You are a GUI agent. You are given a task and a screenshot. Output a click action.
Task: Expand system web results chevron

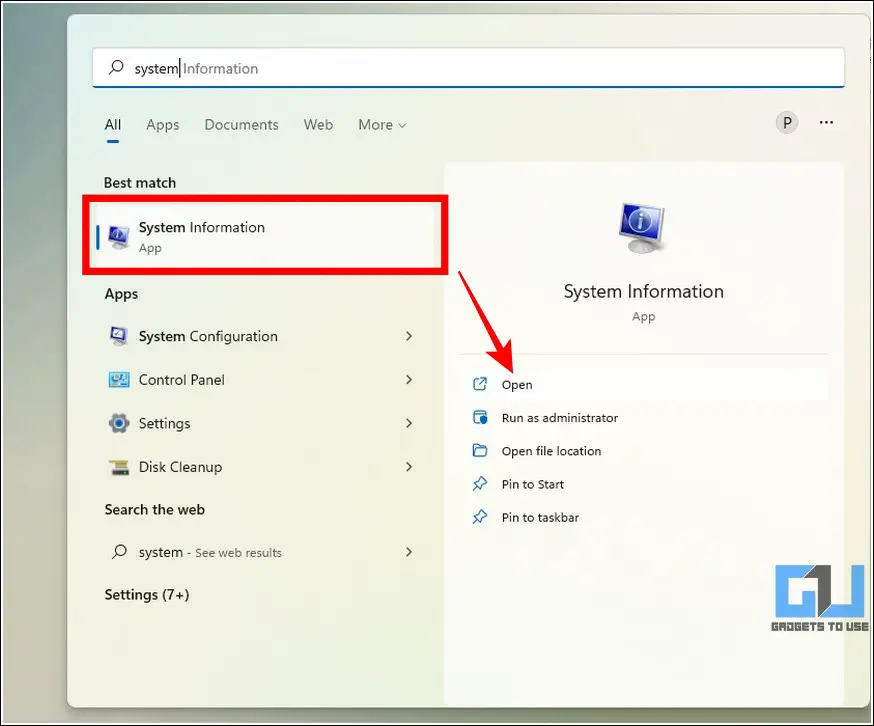tap(409, 552)
